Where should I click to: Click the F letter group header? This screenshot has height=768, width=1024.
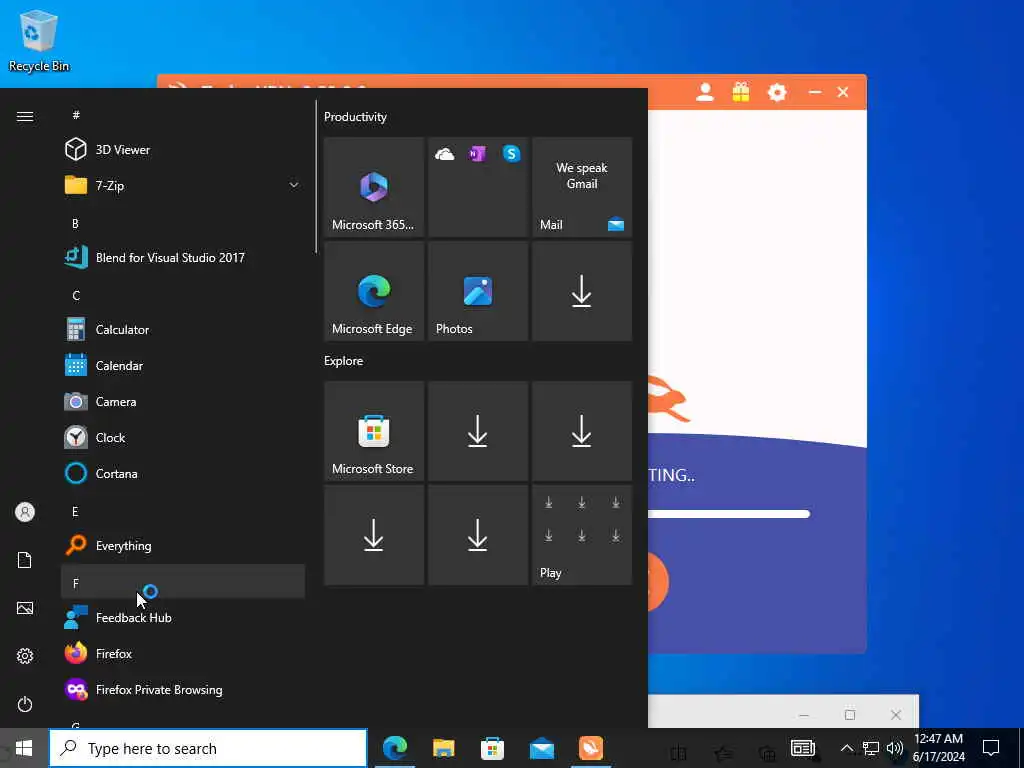pyautogui.click(x=183, y=582)
